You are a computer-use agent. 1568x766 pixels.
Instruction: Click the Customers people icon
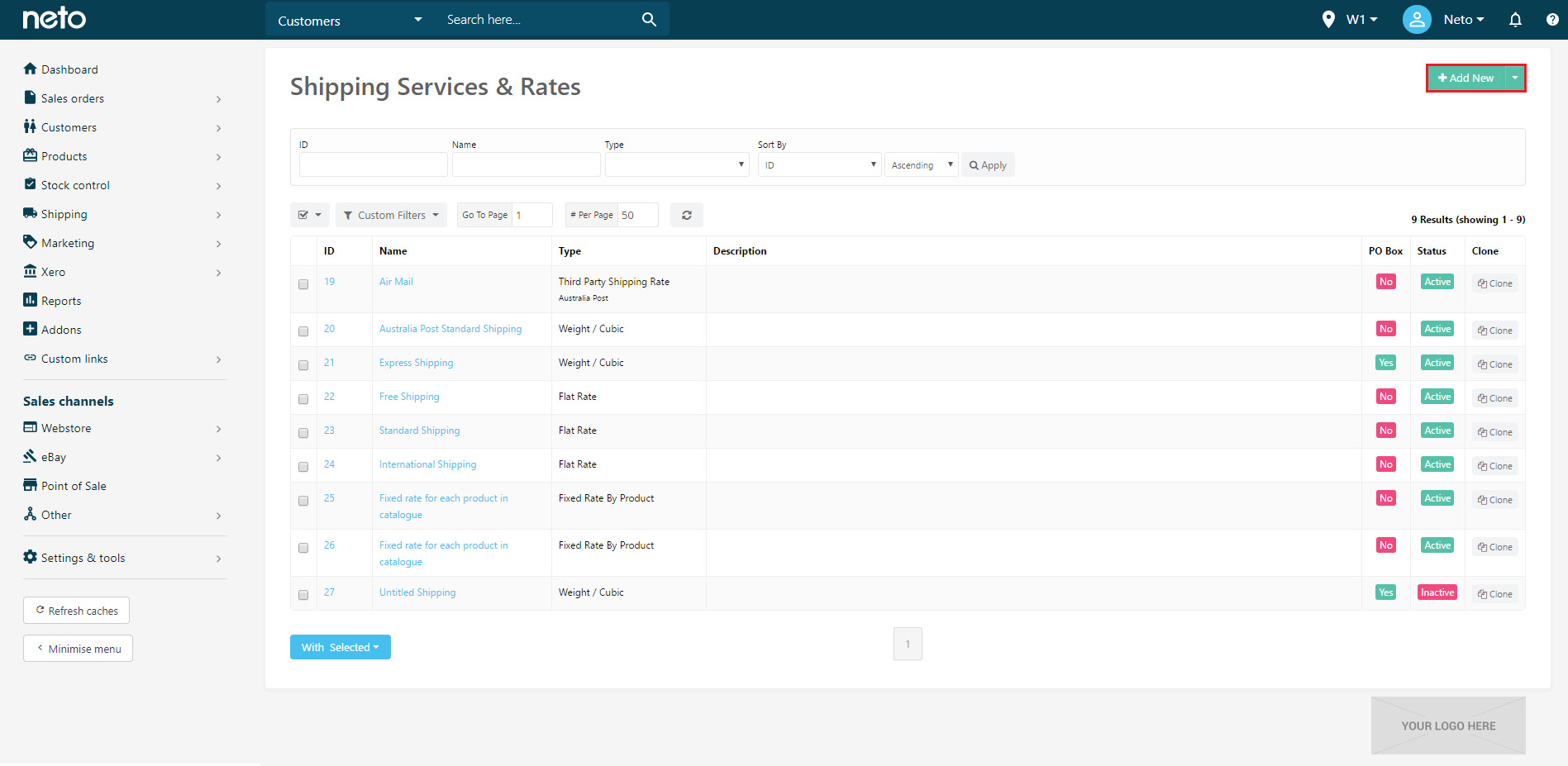pyautogui.click(x=31, y=126)
